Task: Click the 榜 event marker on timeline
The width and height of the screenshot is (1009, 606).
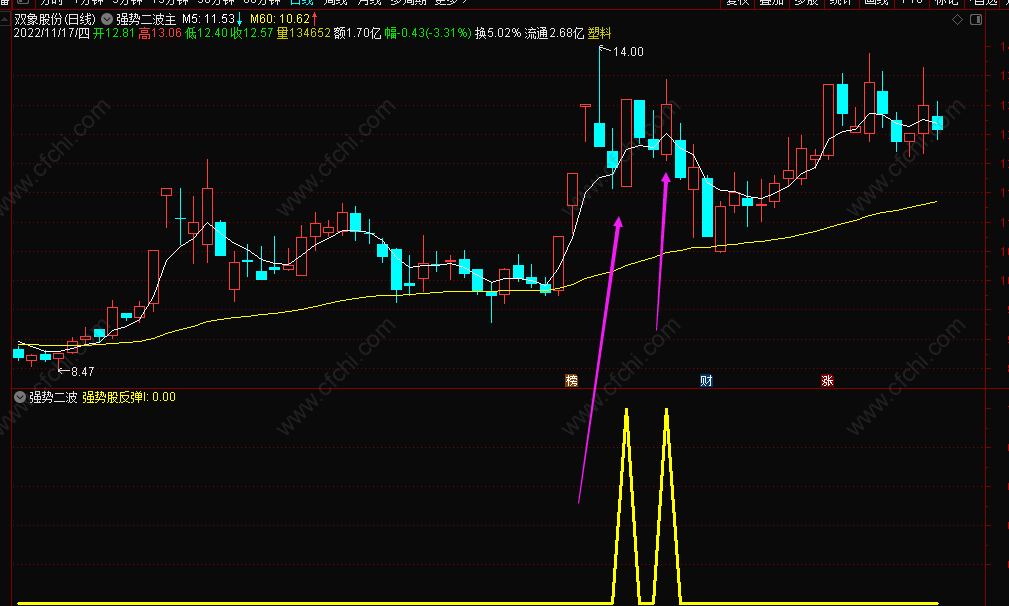Action: click(x=571, y=380)
